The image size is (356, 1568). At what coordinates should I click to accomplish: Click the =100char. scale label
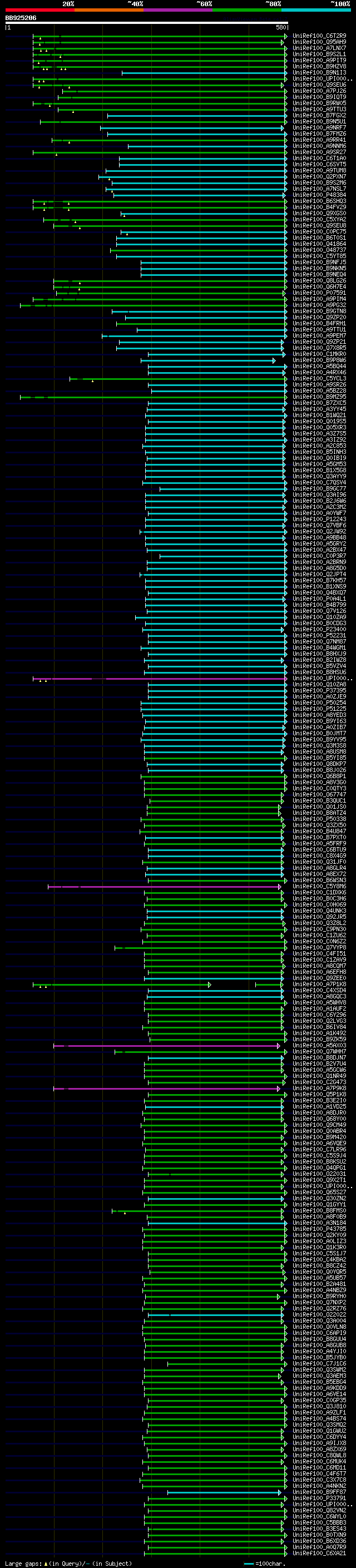[x=271, y=1564]
